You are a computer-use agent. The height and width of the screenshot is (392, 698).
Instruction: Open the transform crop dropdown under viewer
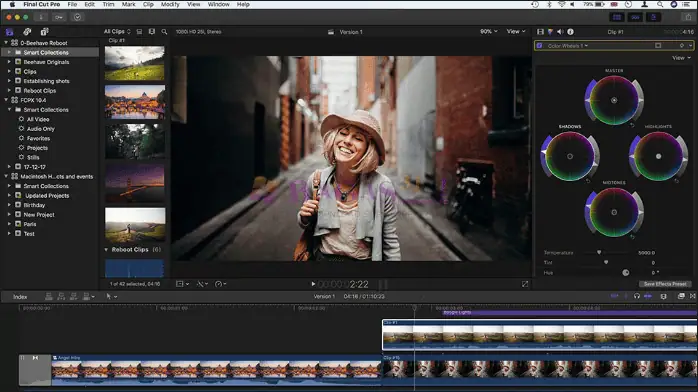click(183, 284)
